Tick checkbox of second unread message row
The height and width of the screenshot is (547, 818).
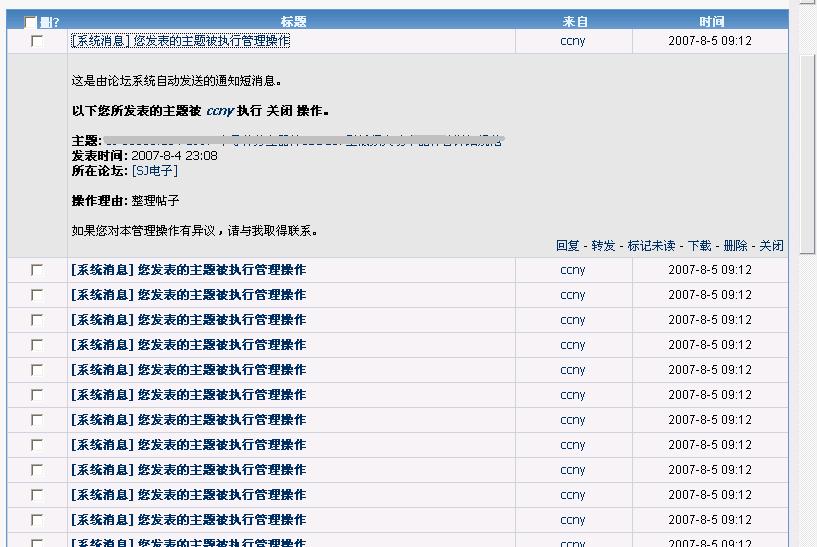[x=37, y=295]
